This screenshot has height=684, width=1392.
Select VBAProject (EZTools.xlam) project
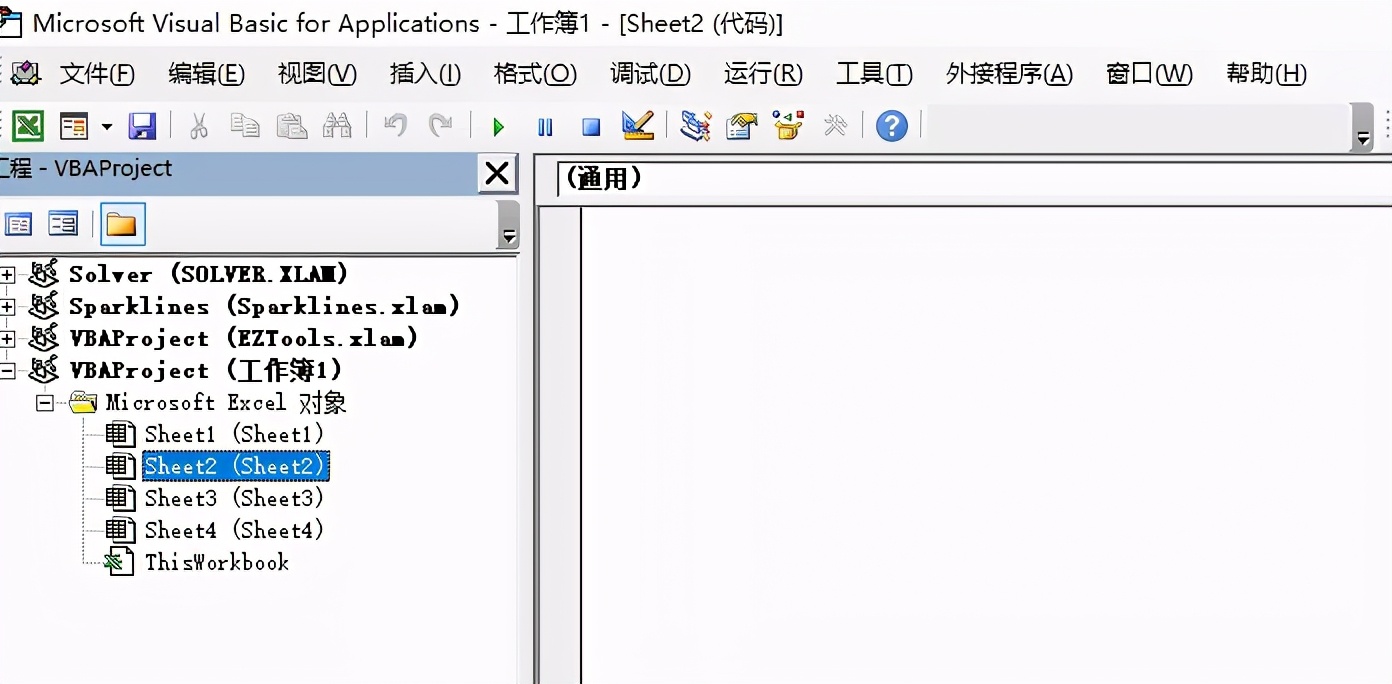[243, 338]
